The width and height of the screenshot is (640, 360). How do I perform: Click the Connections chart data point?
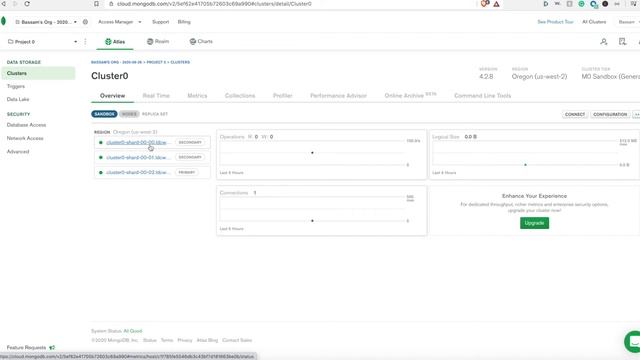coord(312,221)
